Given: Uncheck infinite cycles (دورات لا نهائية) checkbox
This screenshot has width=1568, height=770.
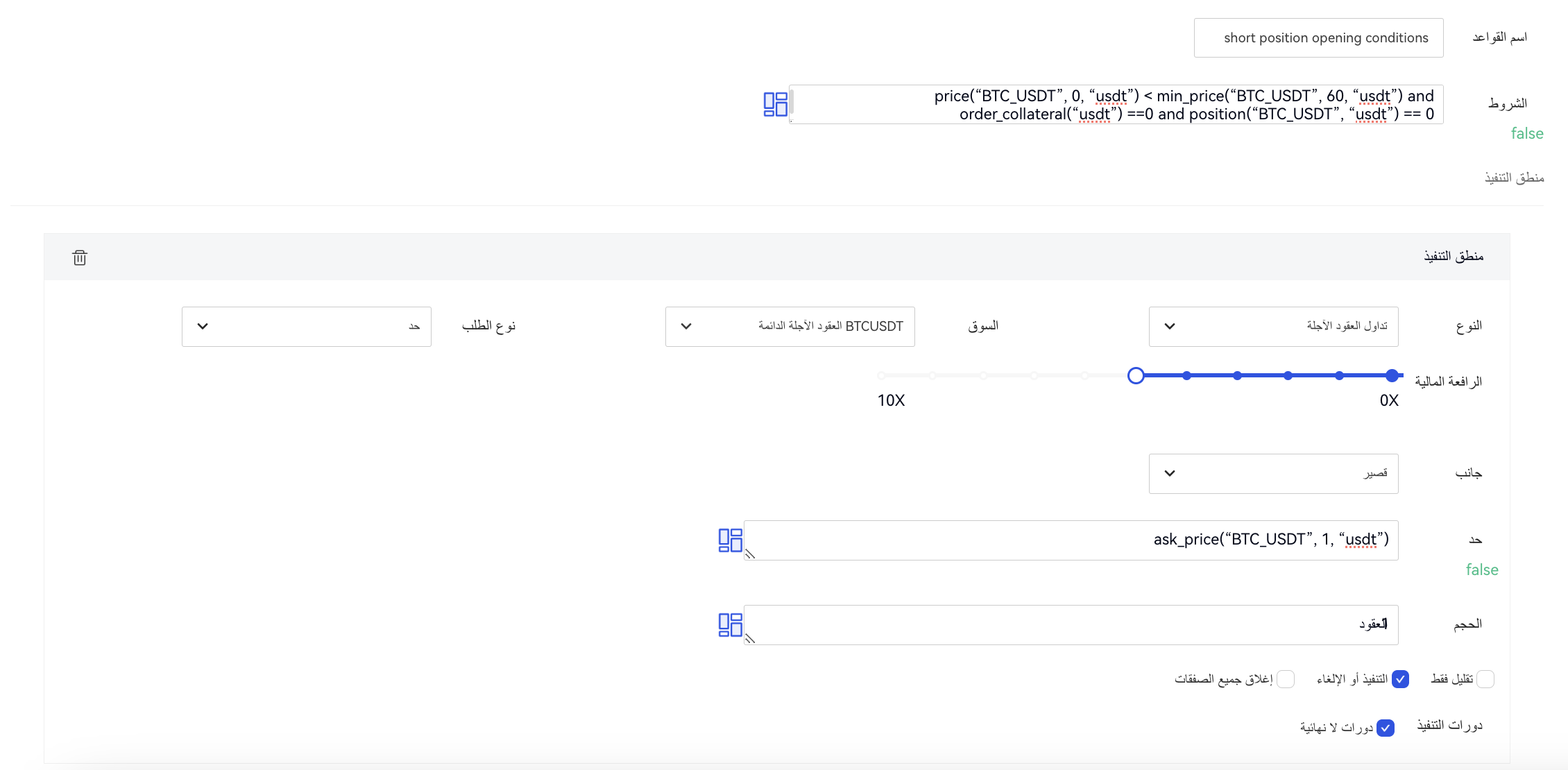Looking at the screenshot, I should (x=1386, y=728).
